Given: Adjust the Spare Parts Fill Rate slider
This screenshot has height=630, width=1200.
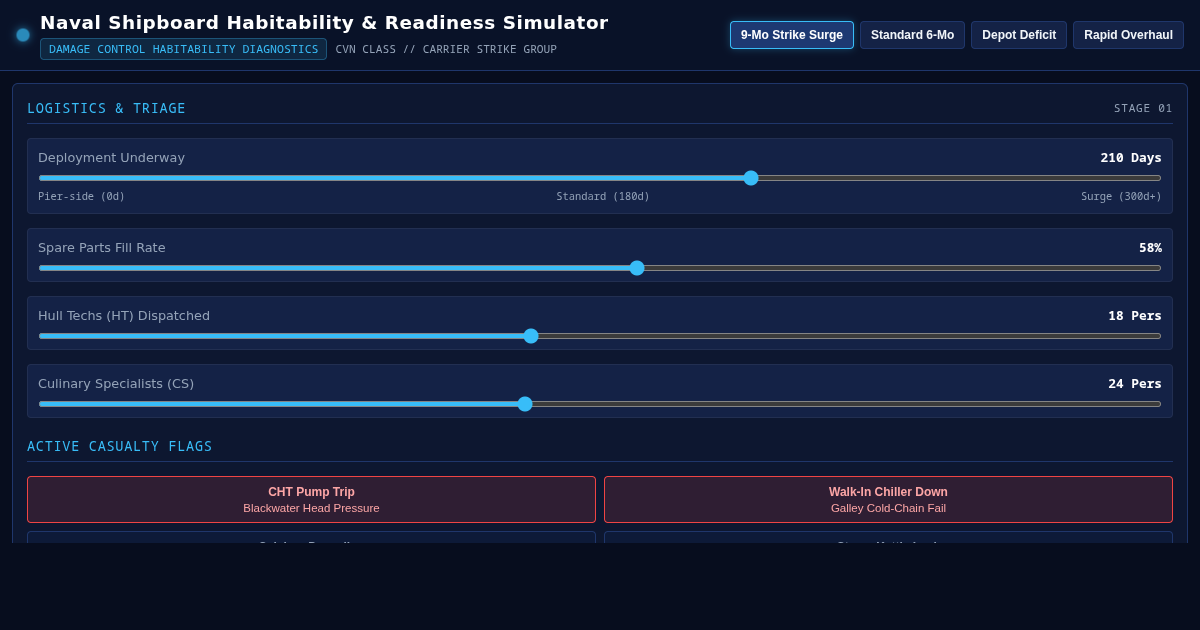Looking at the screenshot, I should (600, 268).
